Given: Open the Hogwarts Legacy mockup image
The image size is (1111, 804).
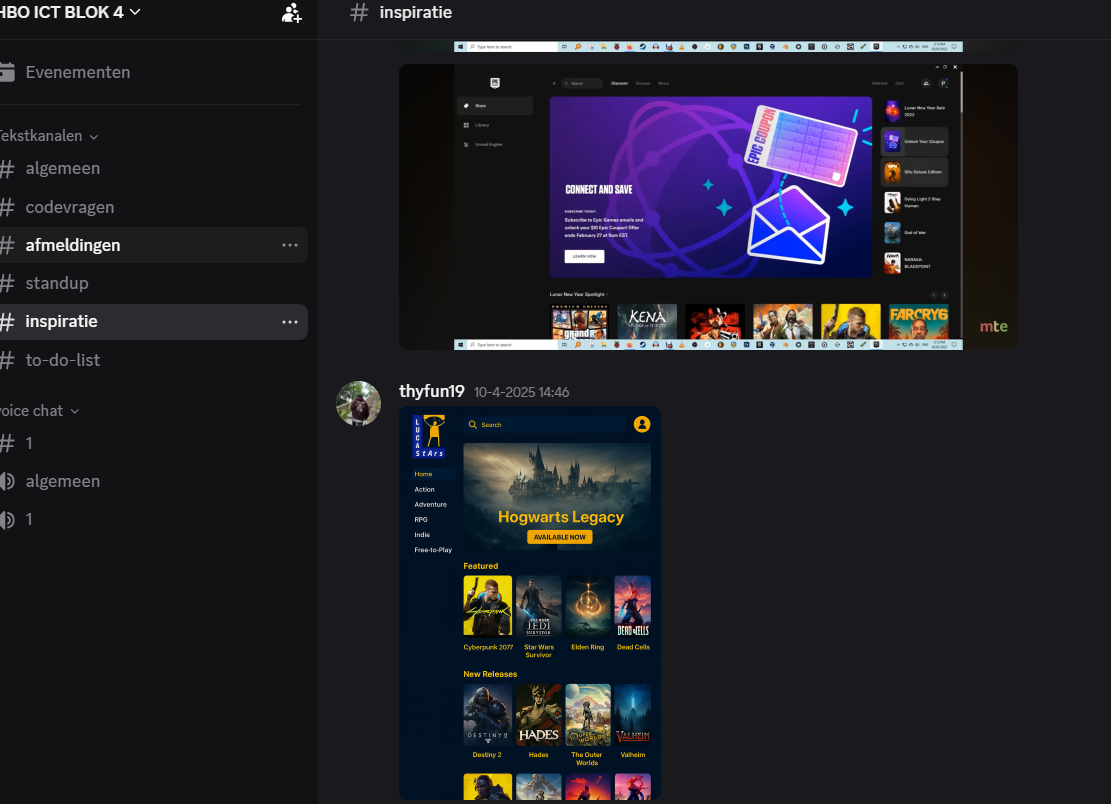Looking at the screenshot, I should pyautogui.click(x=530, y=600).
